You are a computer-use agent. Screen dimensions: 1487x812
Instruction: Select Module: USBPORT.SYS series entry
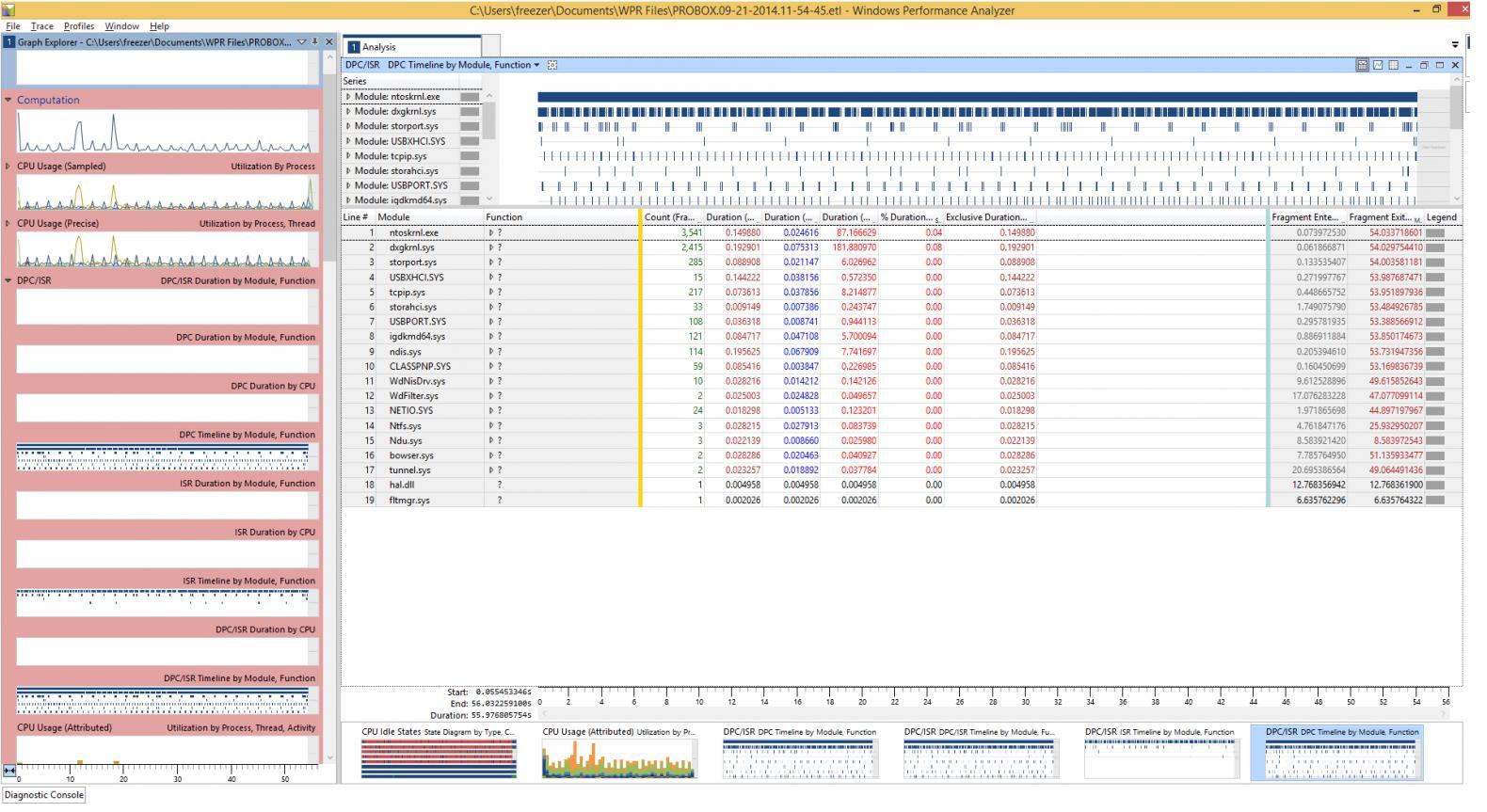point(401,185)
